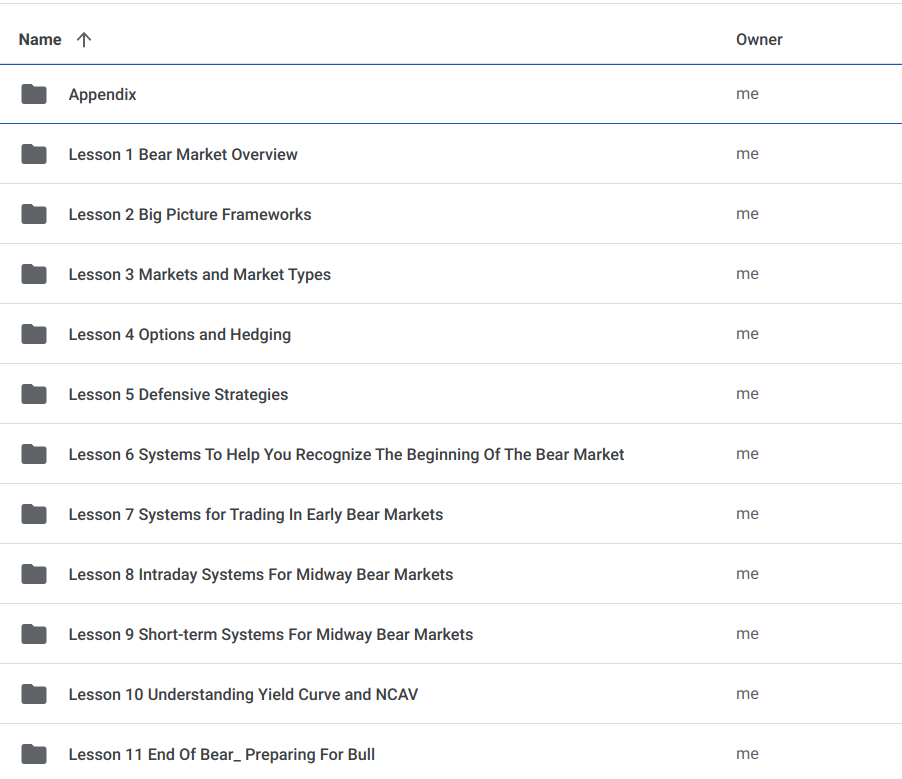Click 'me' owner label on Appendix row

click(x=747, y=93)
